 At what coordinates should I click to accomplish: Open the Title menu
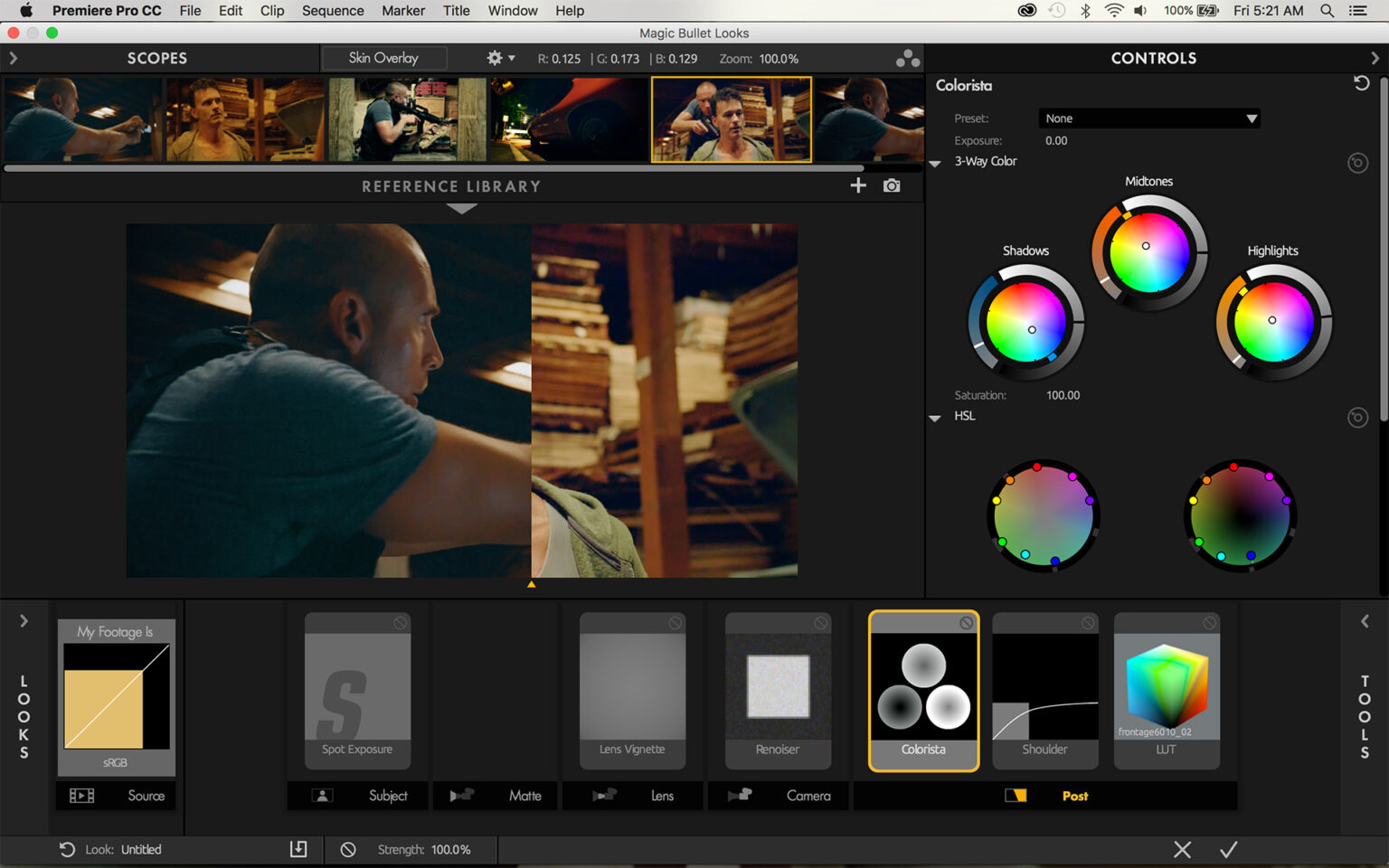(x=456, y=11)
